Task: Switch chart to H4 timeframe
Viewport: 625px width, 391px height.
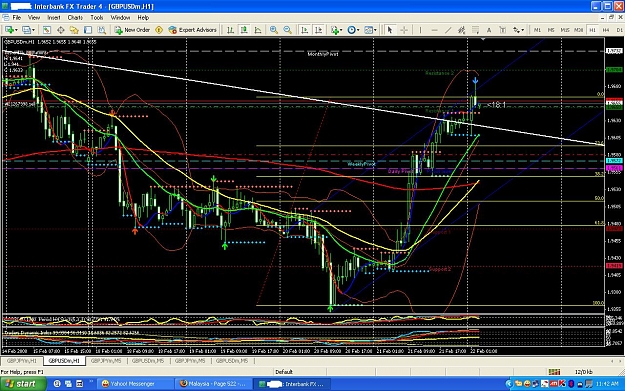Action: 606,30
